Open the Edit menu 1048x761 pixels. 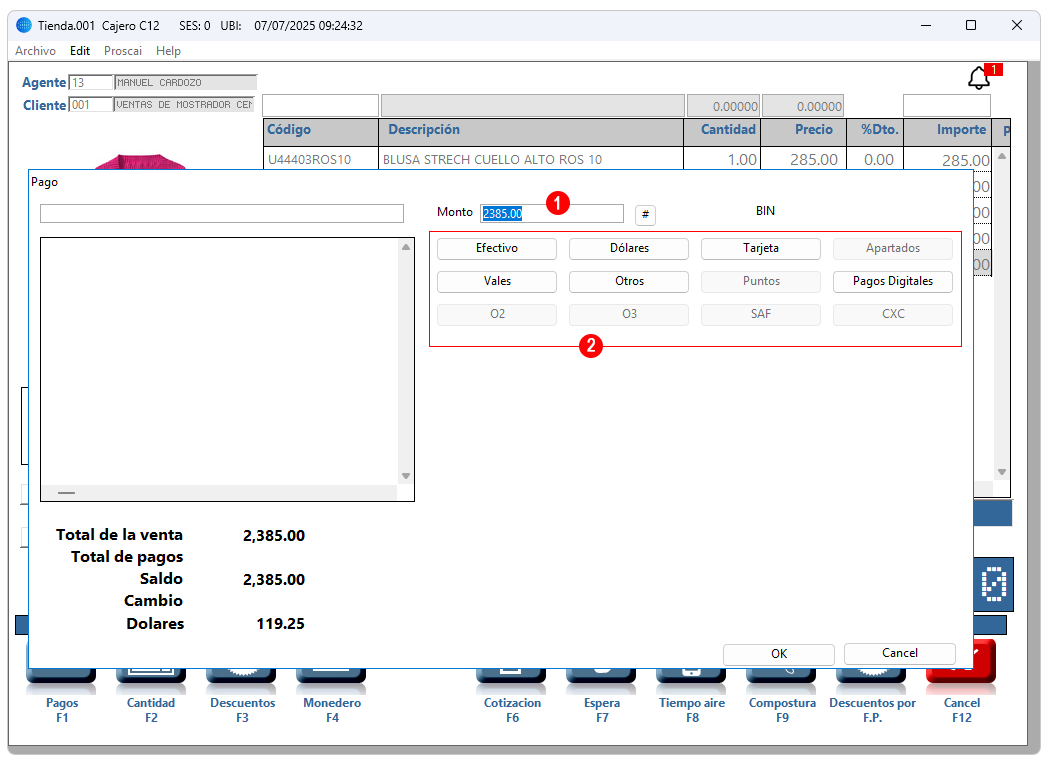point(80,51)
